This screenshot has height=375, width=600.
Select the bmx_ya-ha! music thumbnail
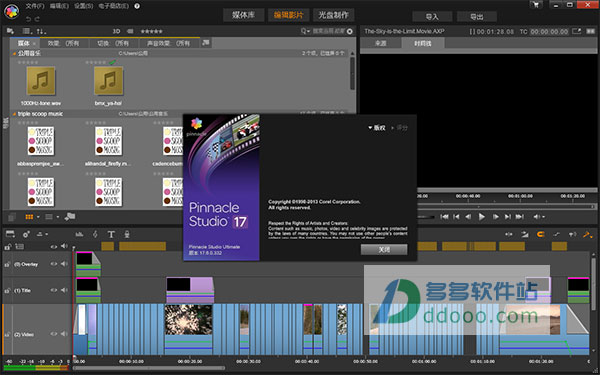coord(108,81)
